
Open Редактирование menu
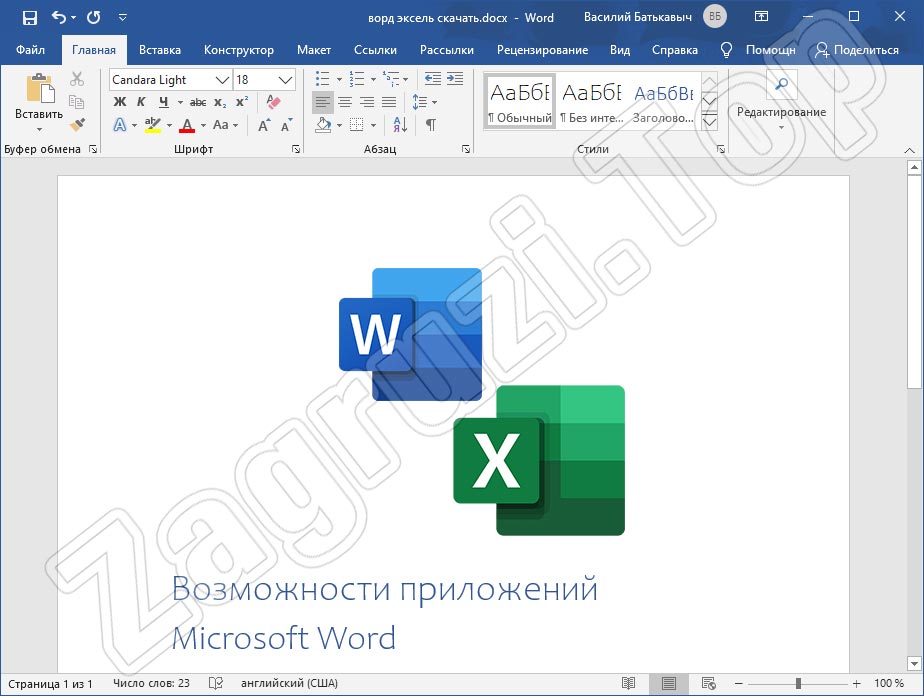[781, 101]
